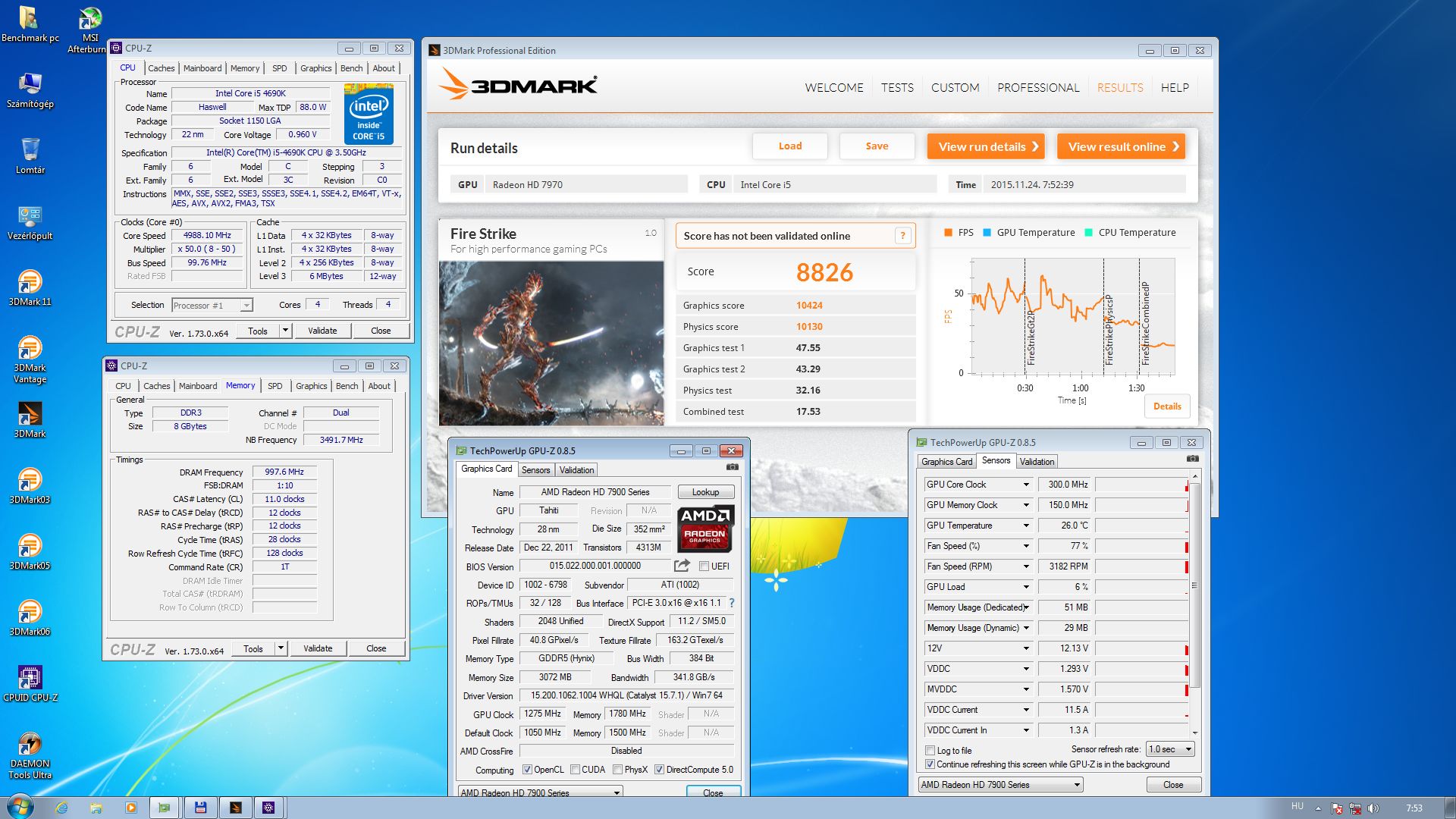This screenshot has height=819, width=1456.
Task: Enable the Log to file checkbox
Action: click(930, 750)
